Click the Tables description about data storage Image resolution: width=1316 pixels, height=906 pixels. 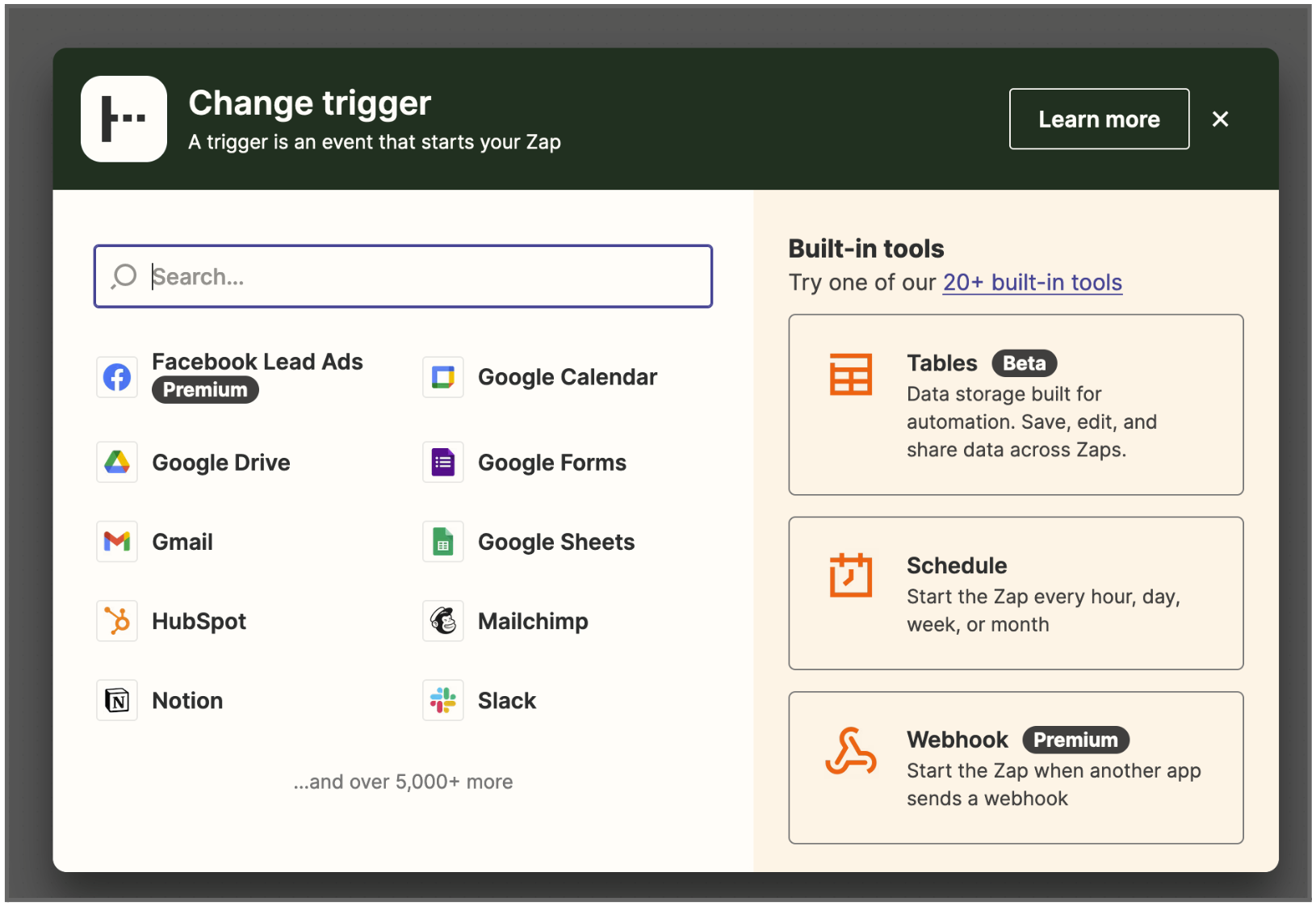click(1032, 422)
